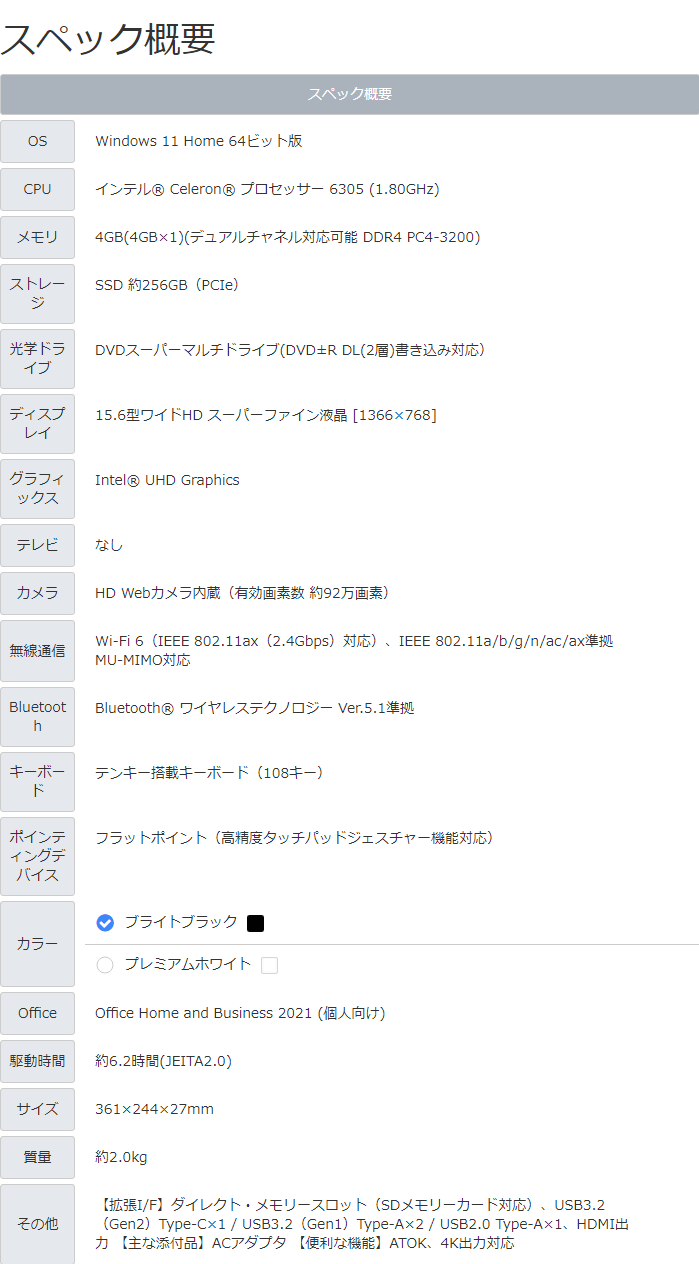This screenshot has height=1264, width=699.
Task: Click the ブライトブラック text label
Action: (x=181, y=922)
